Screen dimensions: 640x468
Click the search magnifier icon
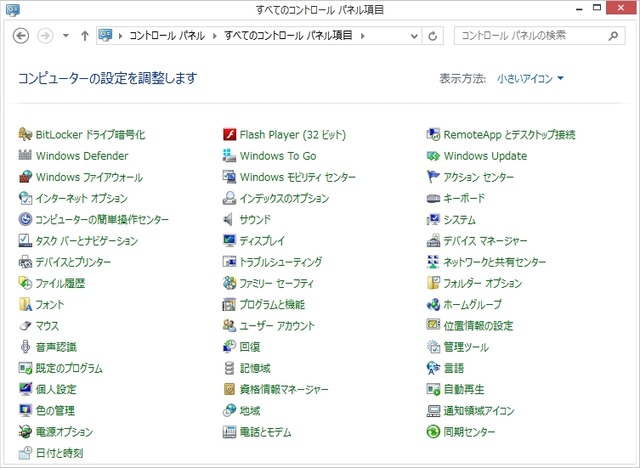coord(613,36)
